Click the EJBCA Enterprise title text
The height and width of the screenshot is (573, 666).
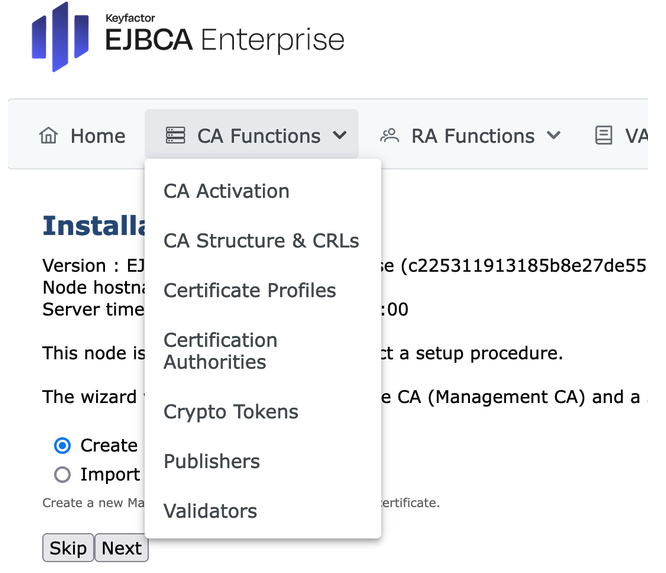tap(224, 40)
